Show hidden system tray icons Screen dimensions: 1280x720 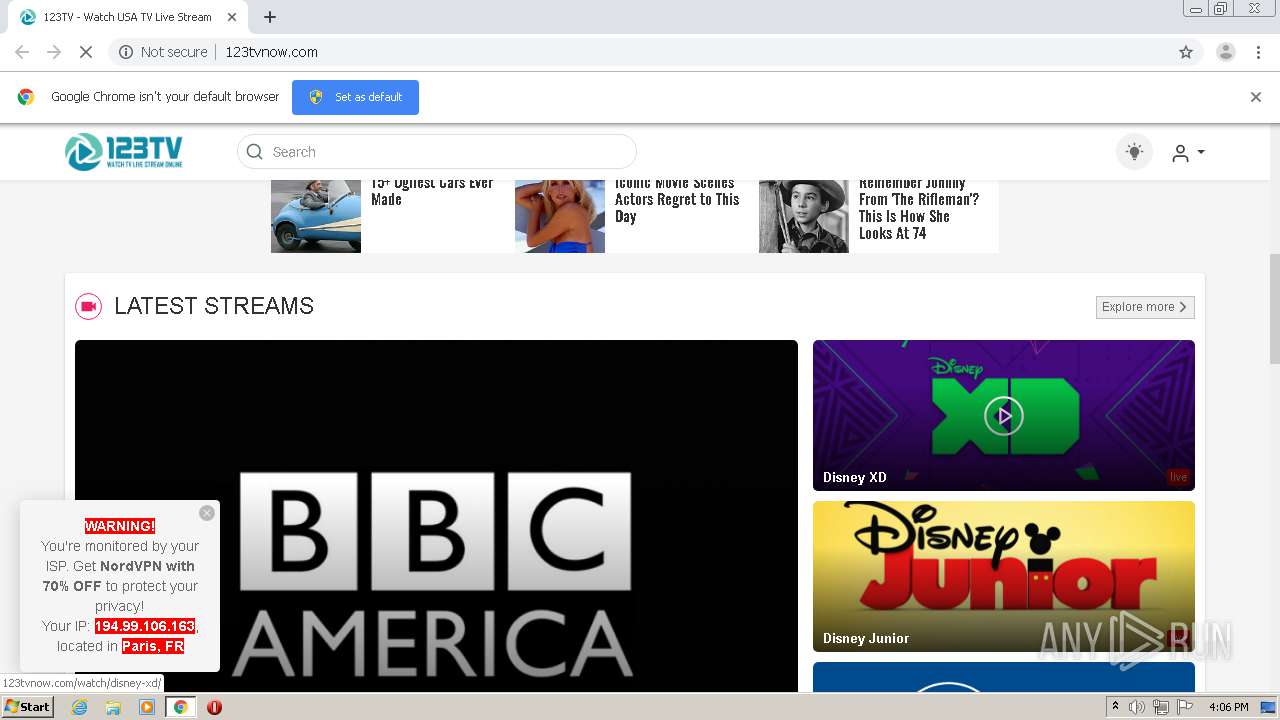click(1115, 707)
